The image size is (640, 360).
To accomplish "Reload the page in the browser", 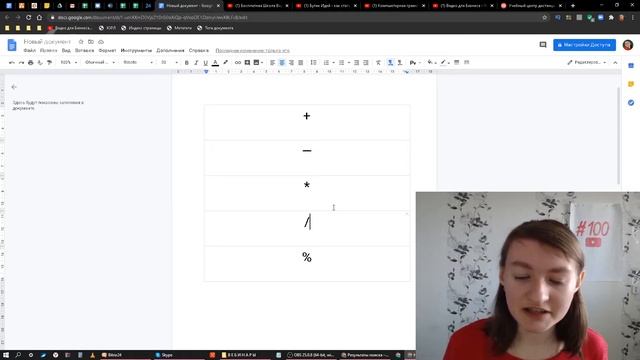I will tap(28, 18).
